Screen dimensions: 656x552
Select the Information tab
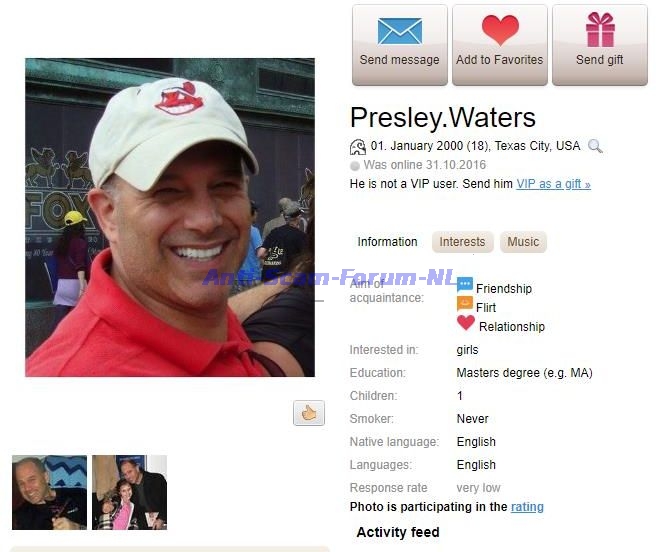(387, 242)
